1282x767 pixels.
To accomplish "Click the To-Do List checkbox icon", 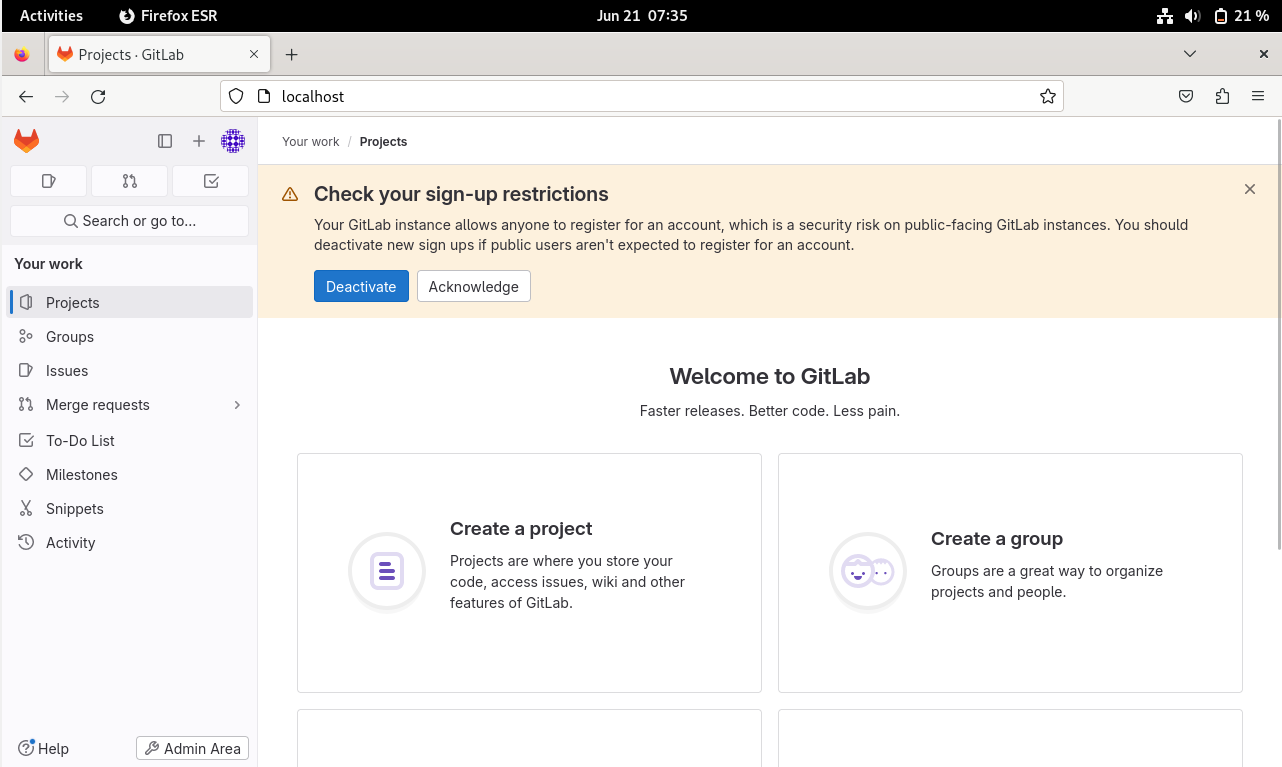I will 26,440.
